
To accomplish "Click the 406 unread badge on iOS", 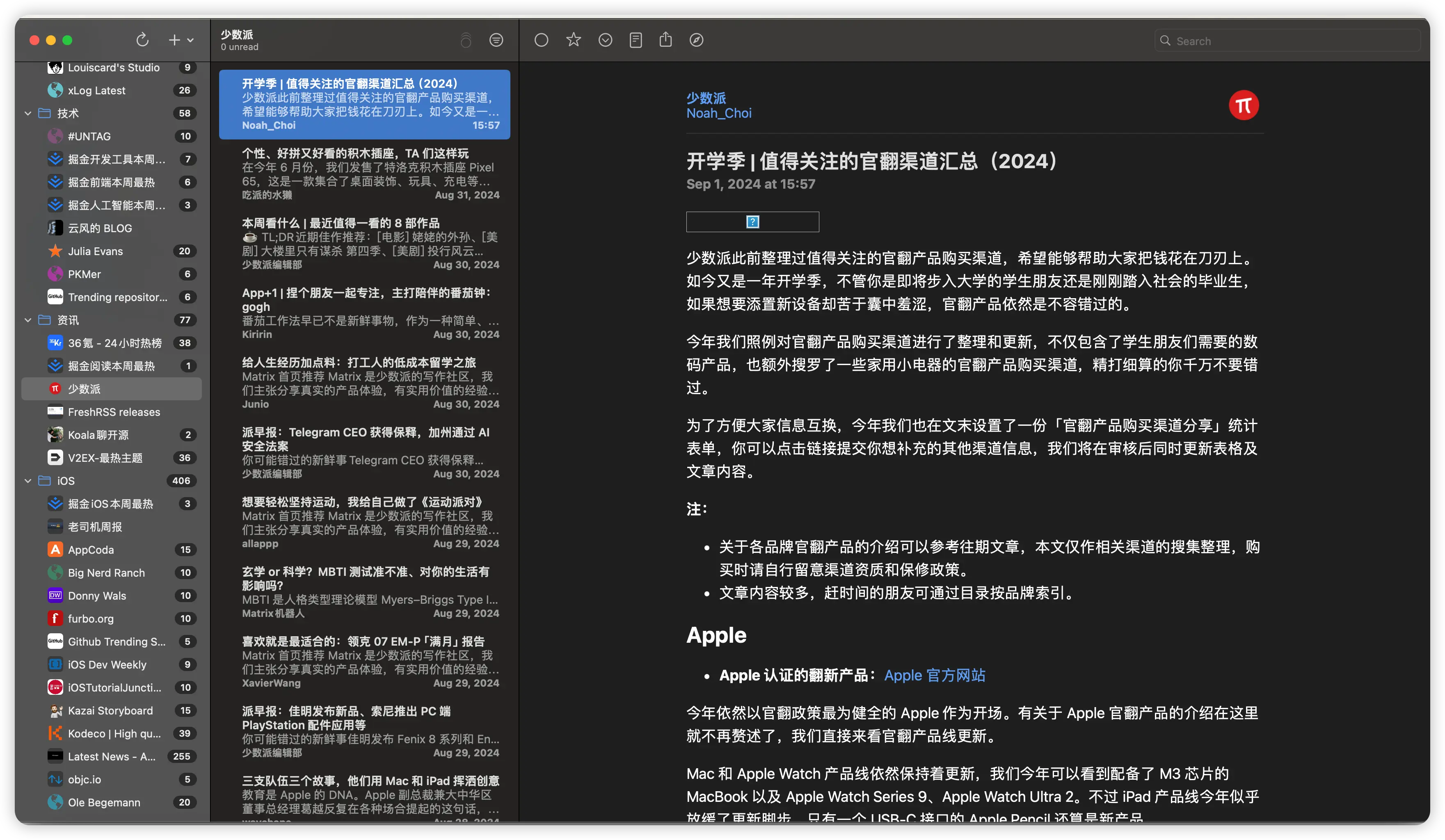I will tap(181, 480).
